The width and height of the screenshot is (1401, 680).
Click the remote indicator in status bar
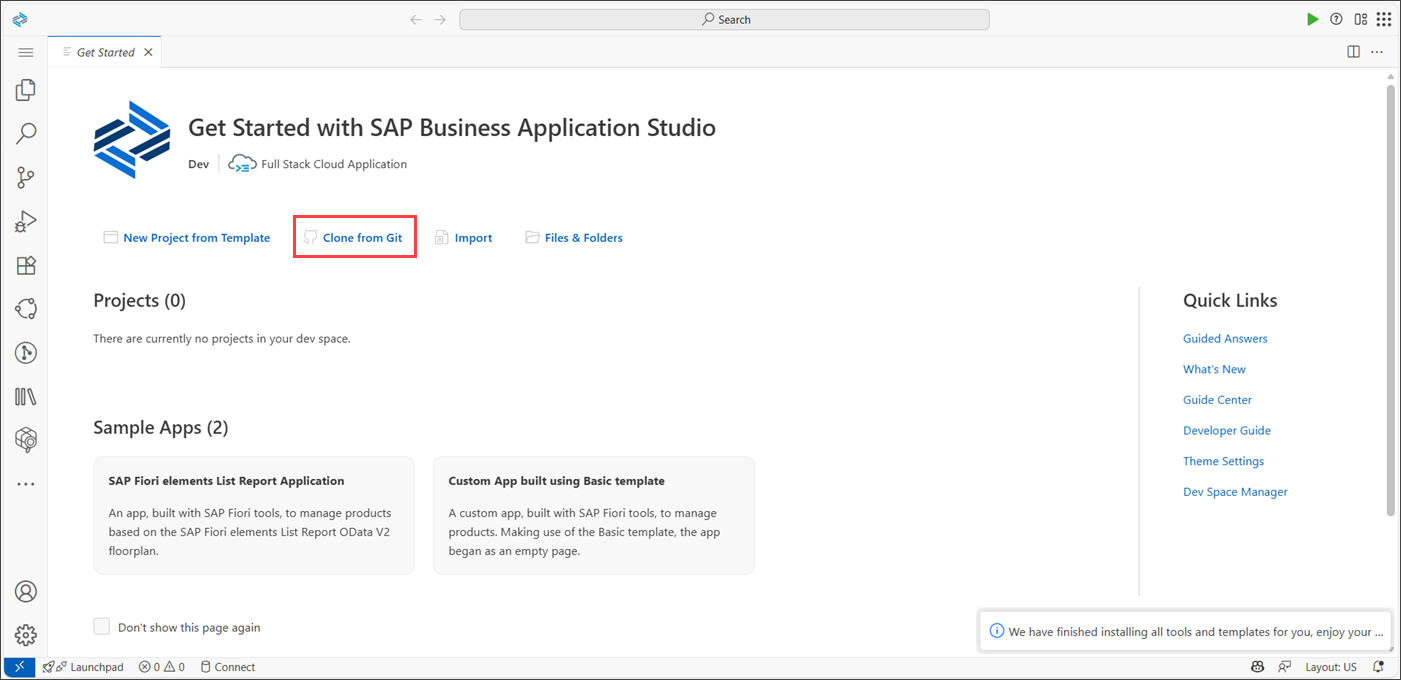(x=20, y=667)
